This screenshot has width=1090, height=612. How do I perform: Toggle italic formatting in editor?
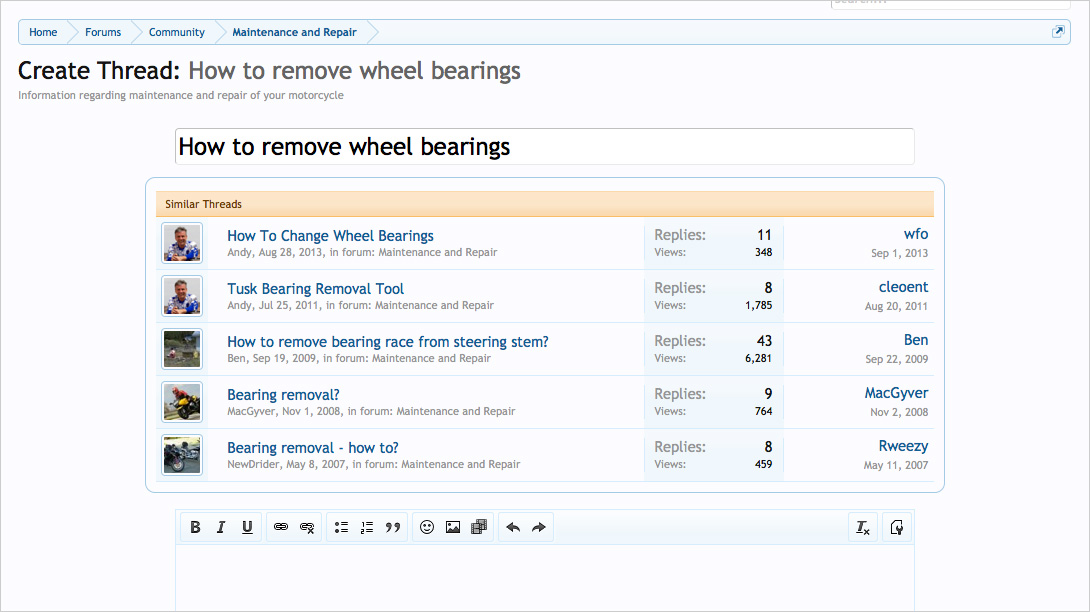click(221, 527)
